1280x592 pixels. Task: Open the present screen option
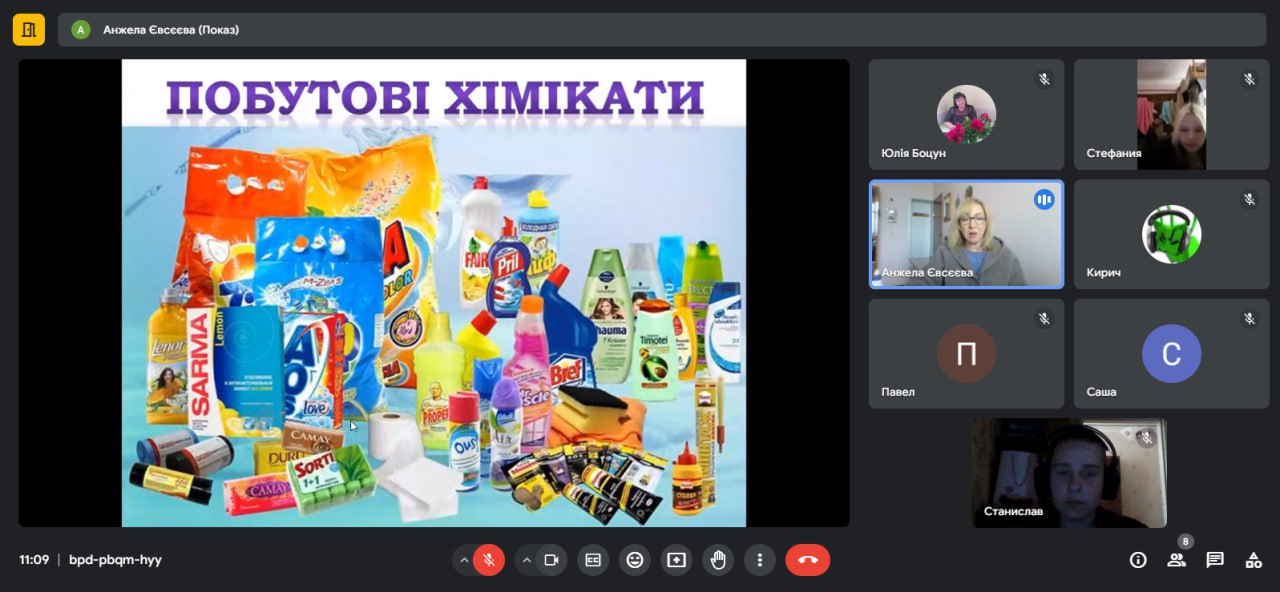coord(676,560)
